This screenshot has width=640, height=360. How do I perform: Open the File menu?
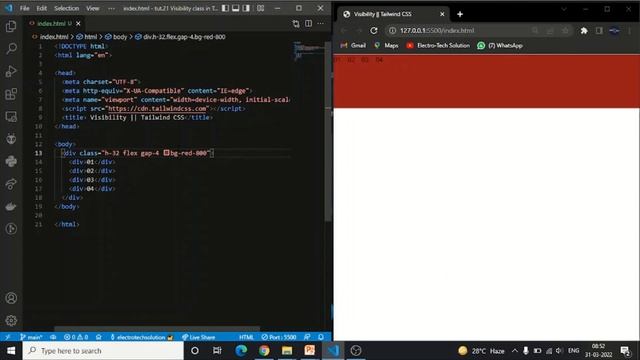click(24, 8)
